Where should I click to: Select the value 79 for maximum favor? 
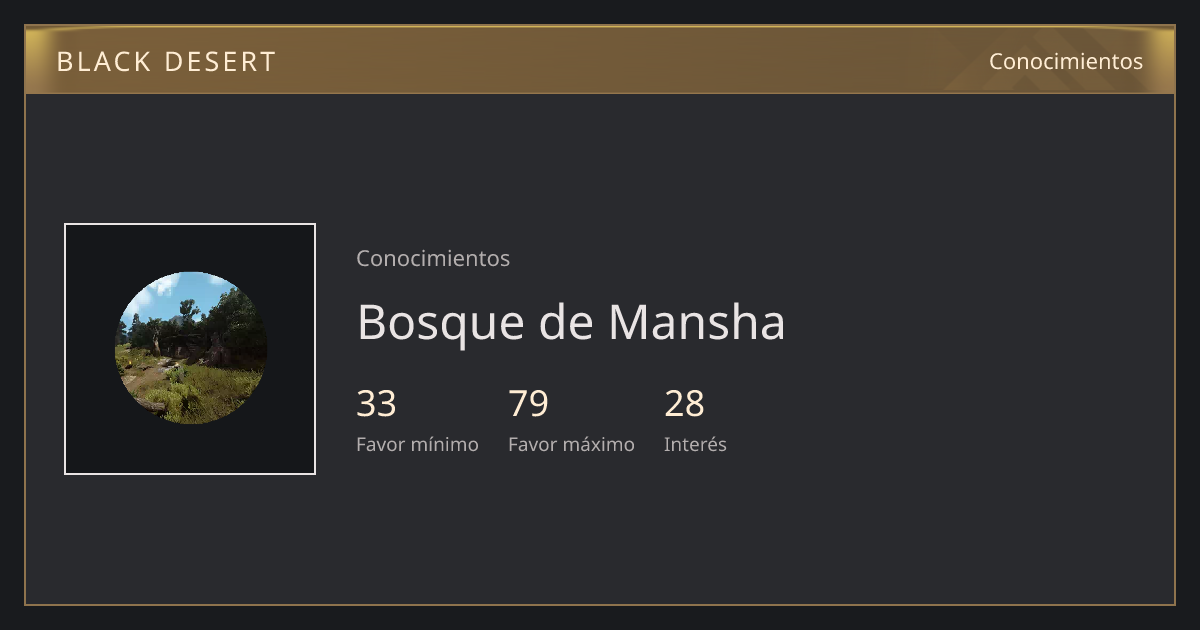[x=528, y=404]
